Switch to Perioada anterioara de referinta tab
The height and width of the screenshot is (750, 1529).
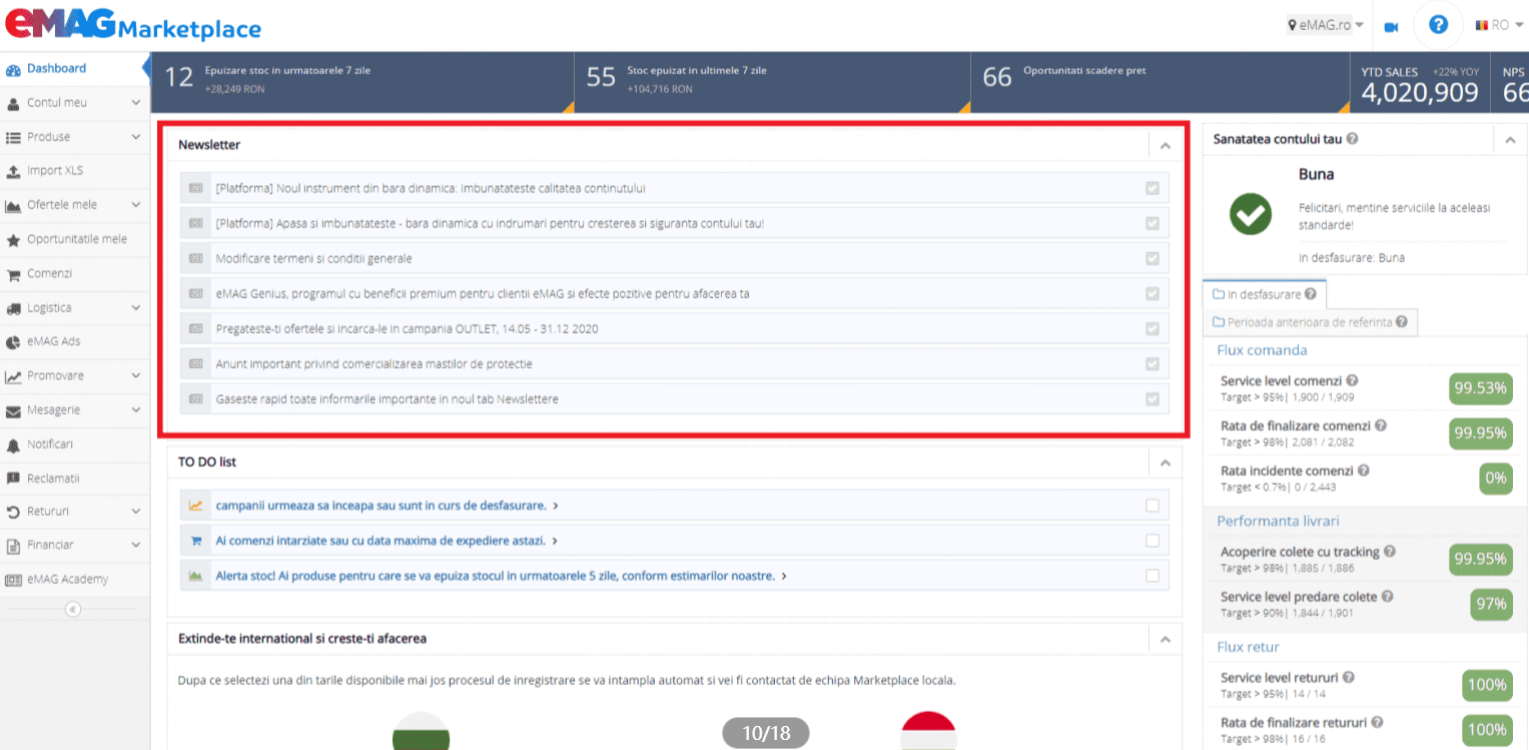[x=1310, y=322]
